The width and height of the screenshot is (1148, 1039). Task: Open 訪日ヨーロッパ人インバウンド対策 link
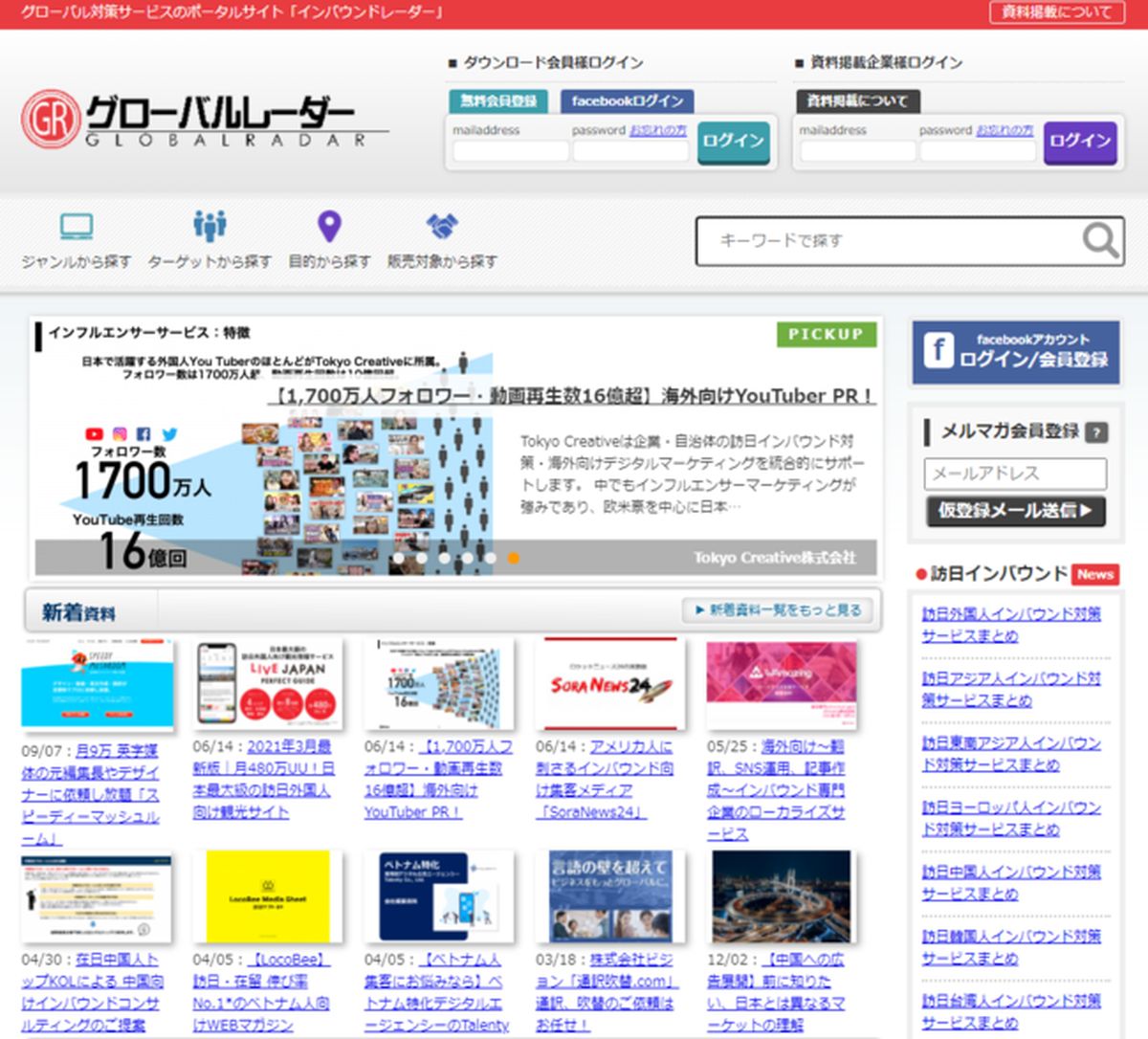pyautogui.click(x=1011, y=818)
